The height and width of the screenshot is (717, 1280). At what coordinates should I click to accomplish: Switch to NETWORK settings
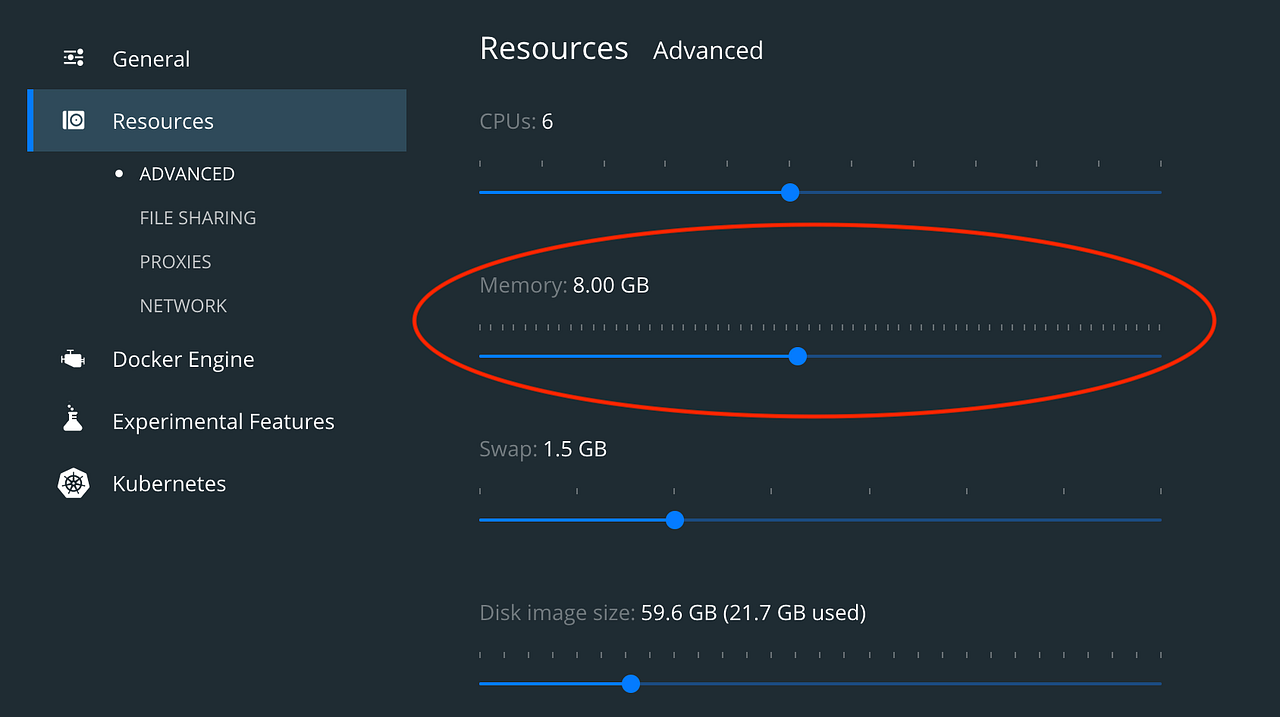tap(184, 305)
